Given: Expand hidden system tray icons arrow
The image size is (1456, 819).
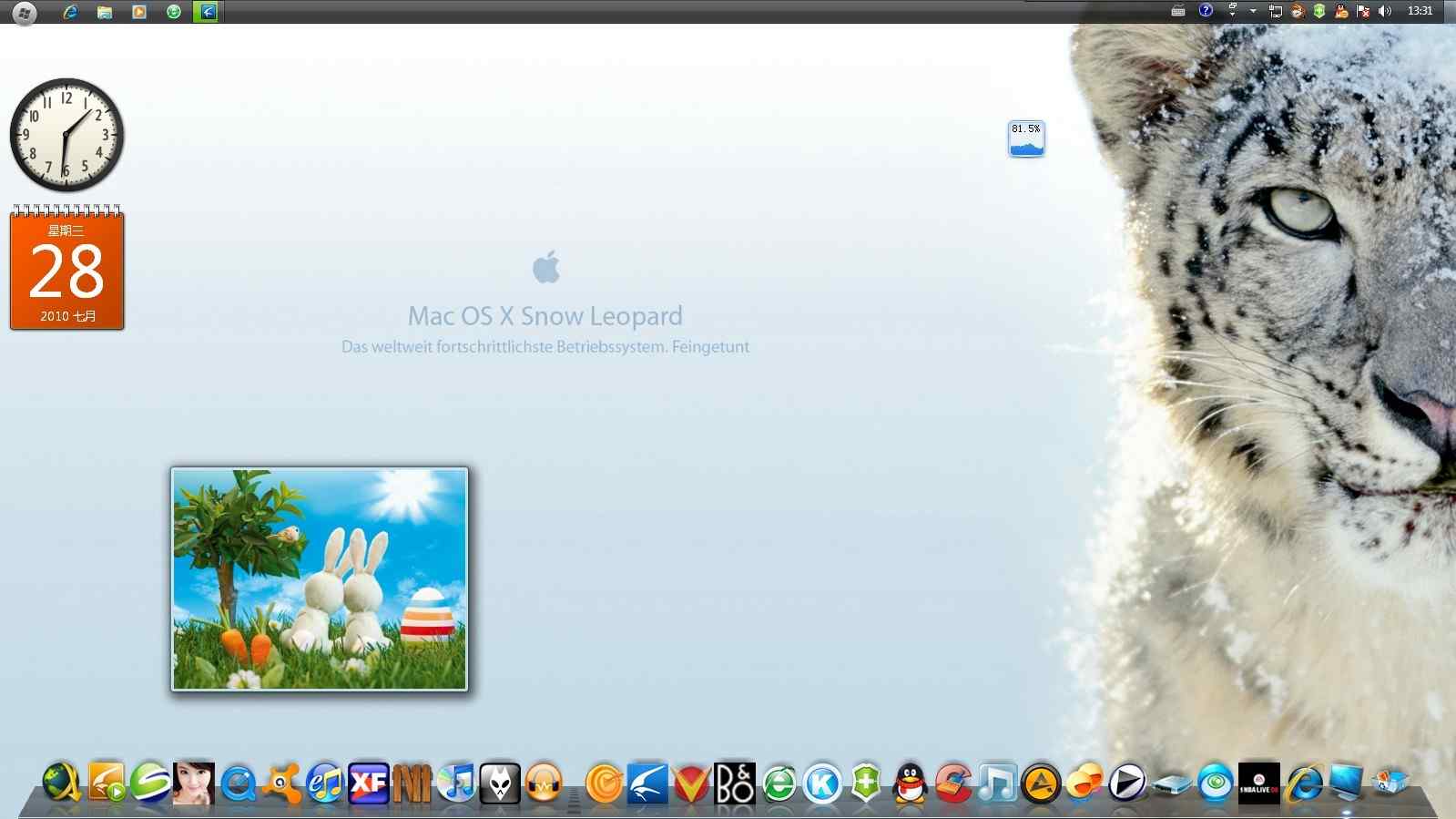Looking at the screenshot, I should pyautogui.click(x=1254, y=11).
